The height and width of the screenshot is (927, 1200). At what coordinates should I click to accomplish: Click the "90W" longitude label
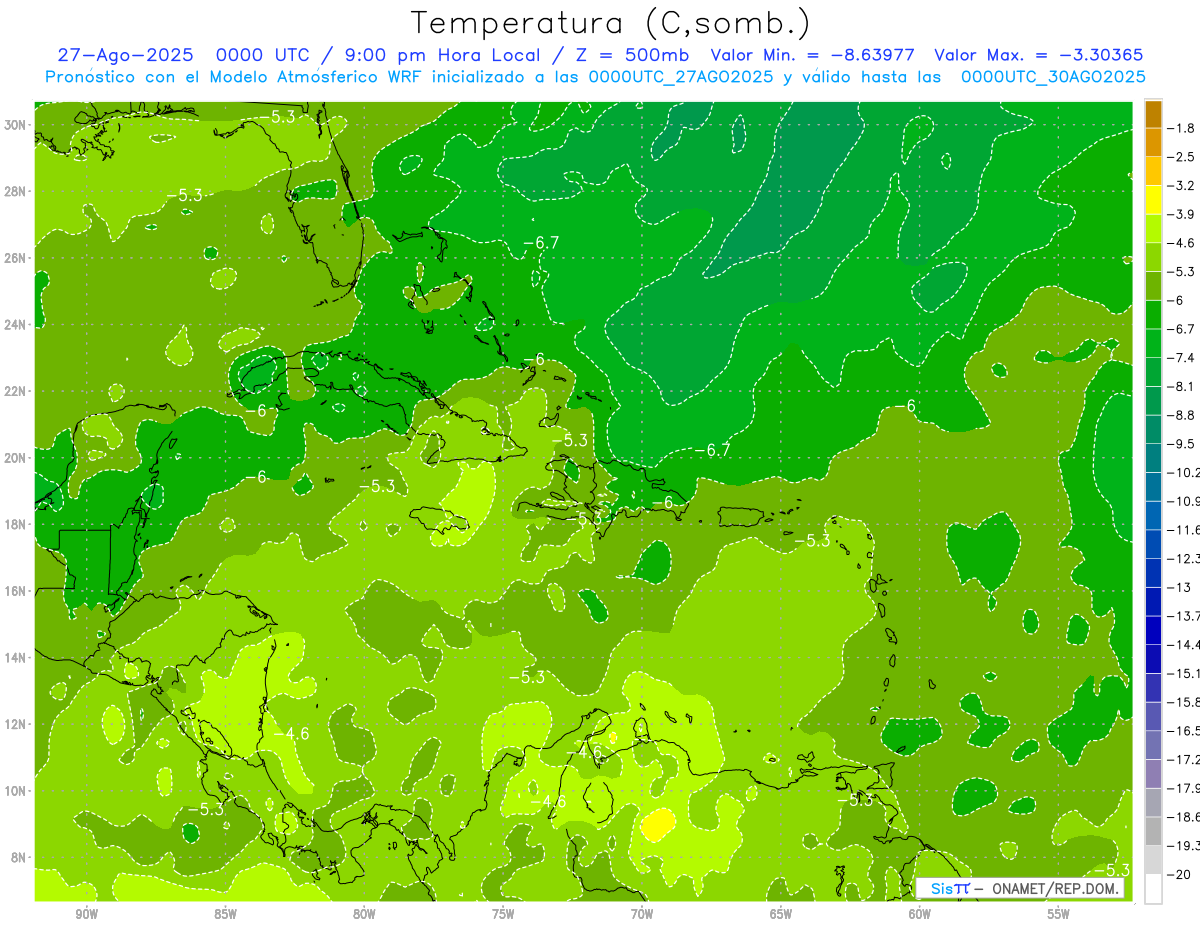pos(87,915)
